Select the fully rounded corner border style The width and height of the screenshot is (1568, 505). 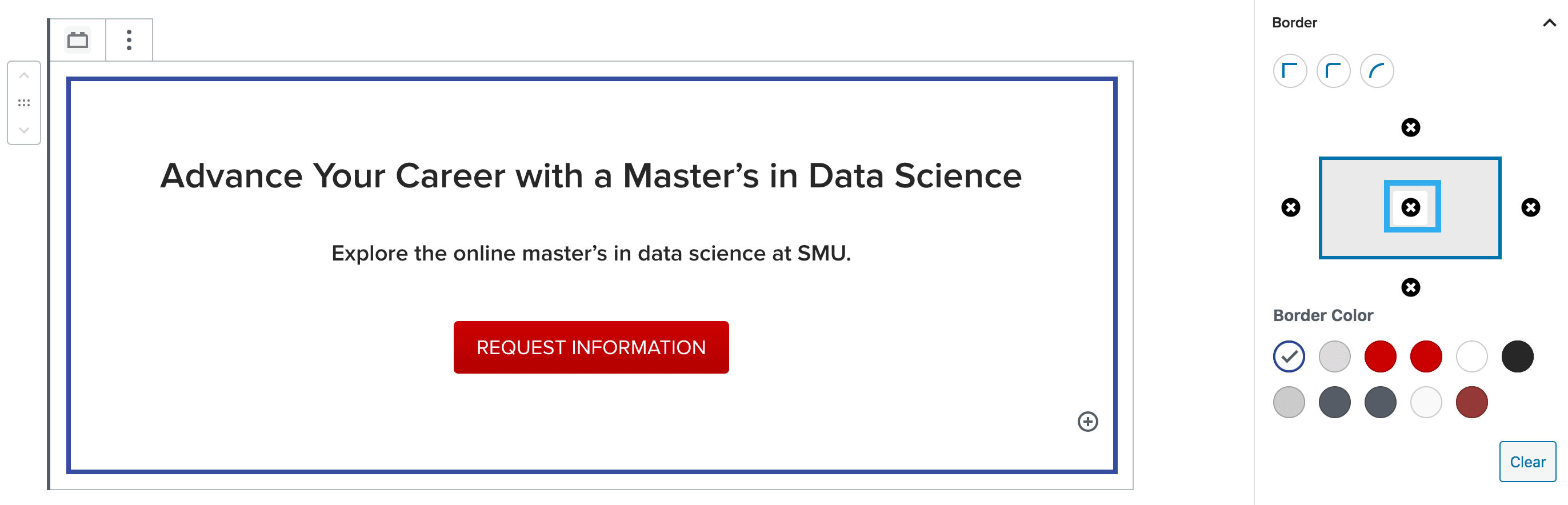coord(1376,71)
